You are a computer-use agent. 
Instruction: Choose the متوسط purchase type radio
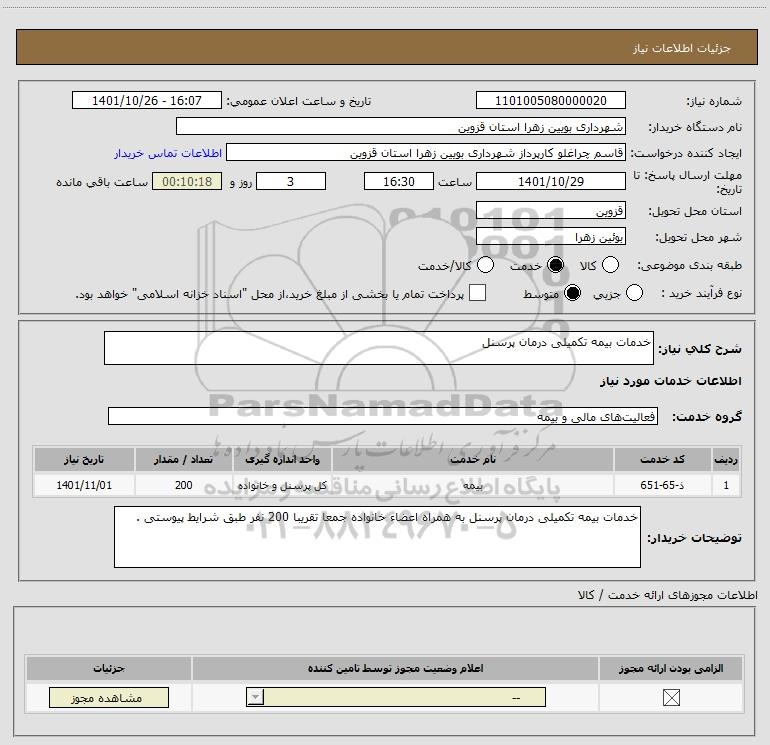pos(572,293)
